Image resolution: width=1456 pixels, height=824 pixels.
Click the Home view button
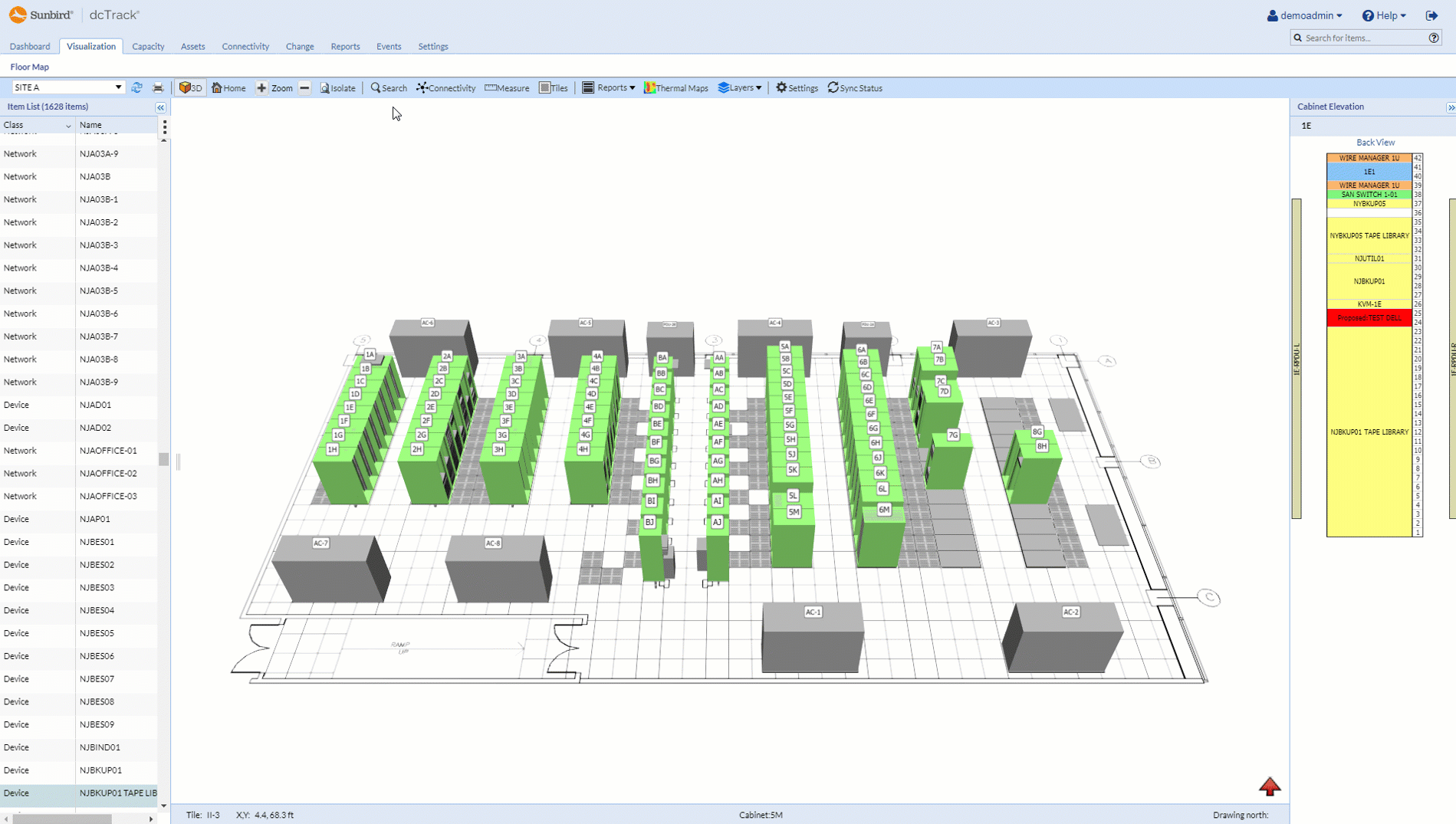pos(228,88)
